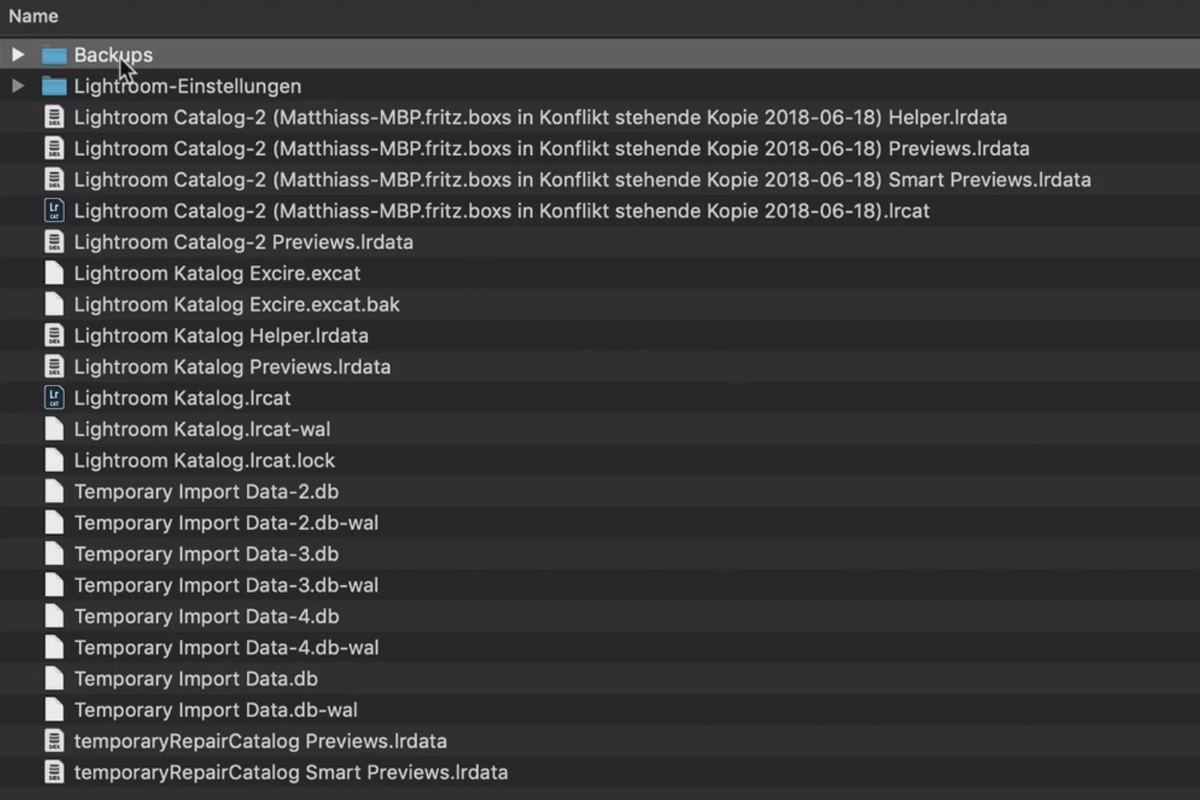
Task: Click the Lr icon of conflict copy .lrcat
Action: pos(54,211)
